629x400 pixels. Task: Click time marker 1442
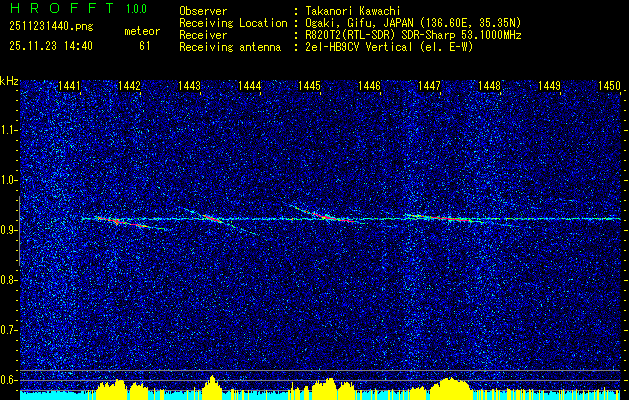129,85
